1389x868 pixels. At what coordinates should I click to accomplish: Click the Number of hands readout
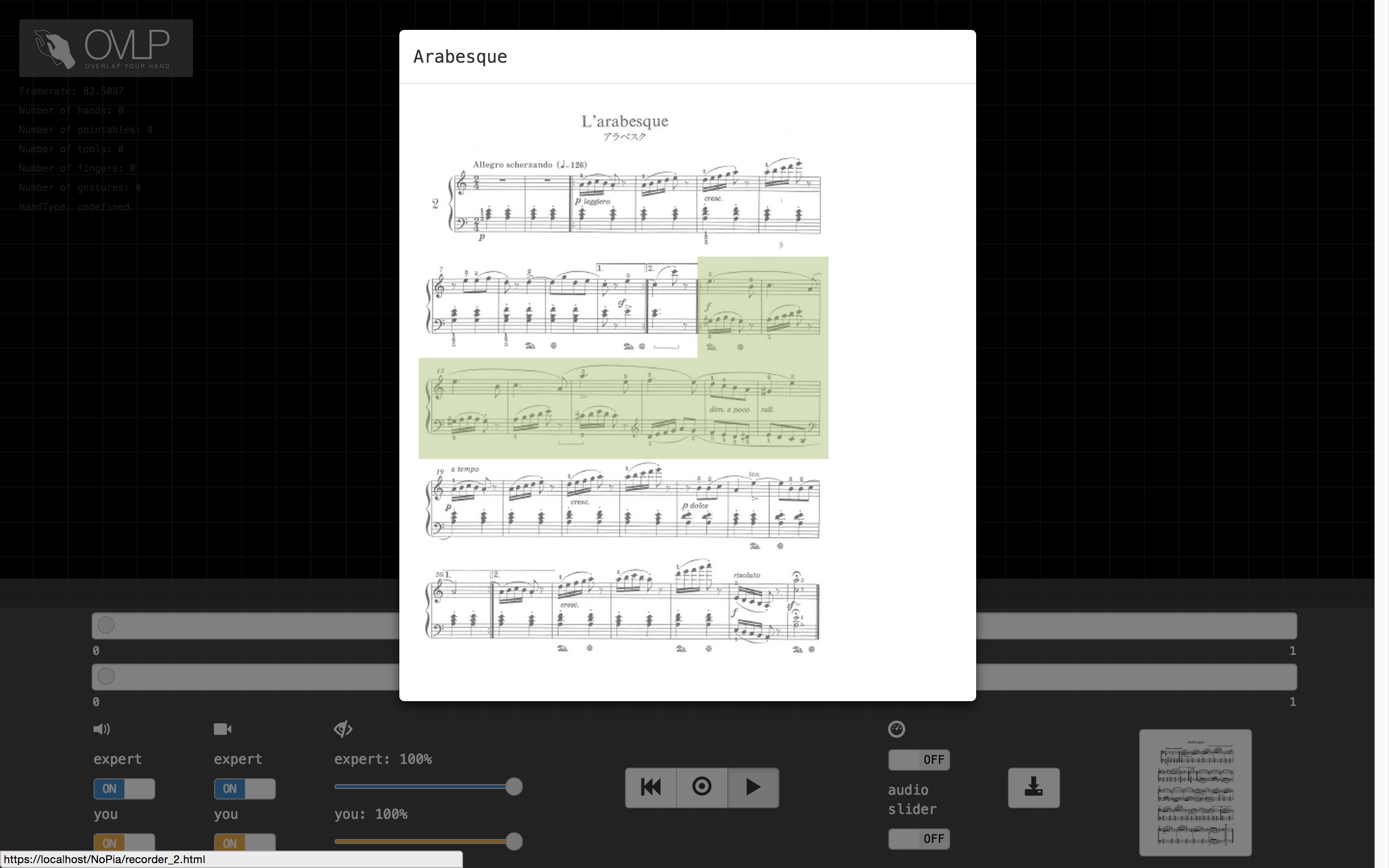[x=71, y=110]
